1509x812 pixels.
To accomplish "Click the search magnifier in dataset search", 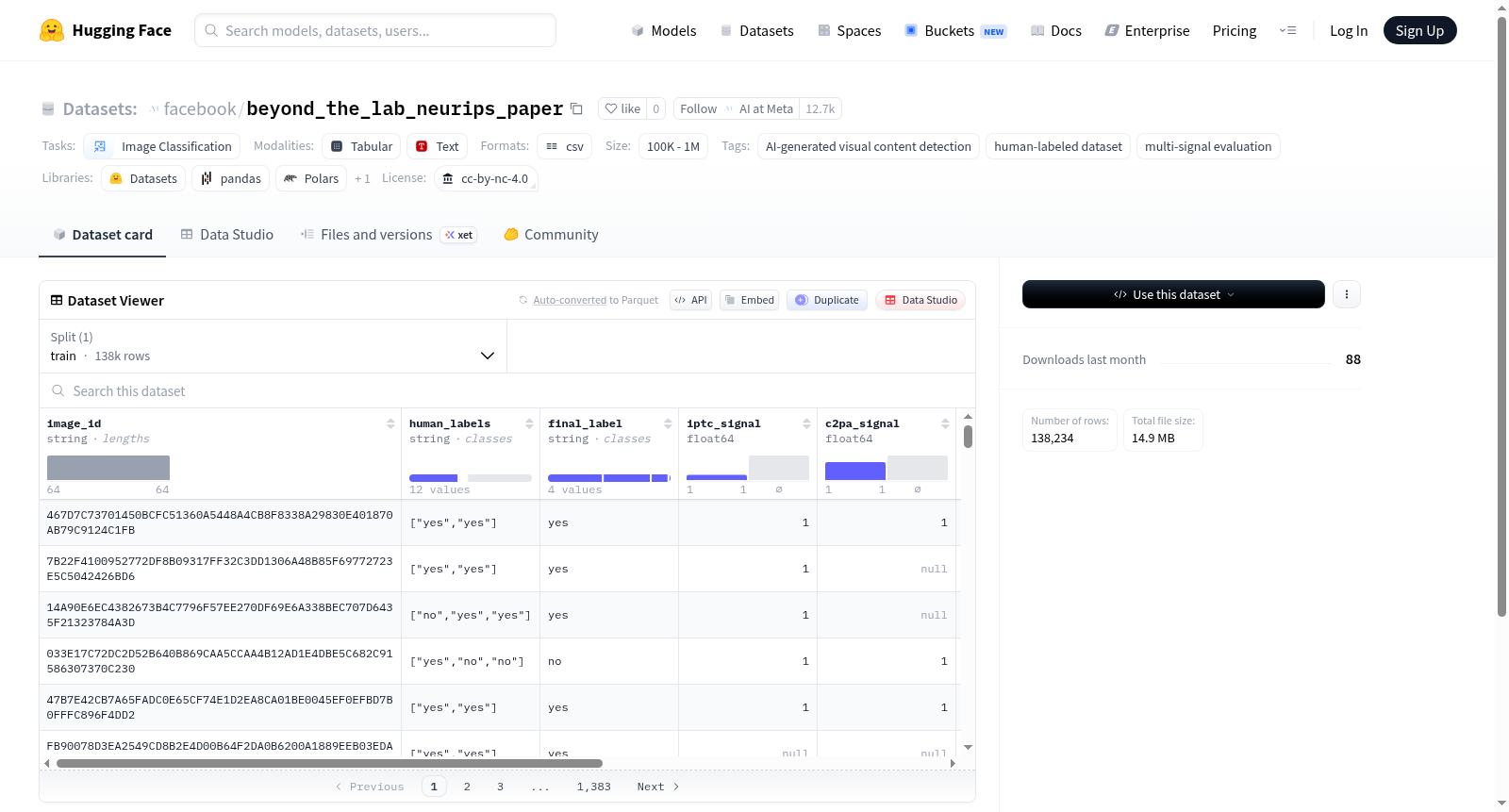I will [x=58, y=390].
